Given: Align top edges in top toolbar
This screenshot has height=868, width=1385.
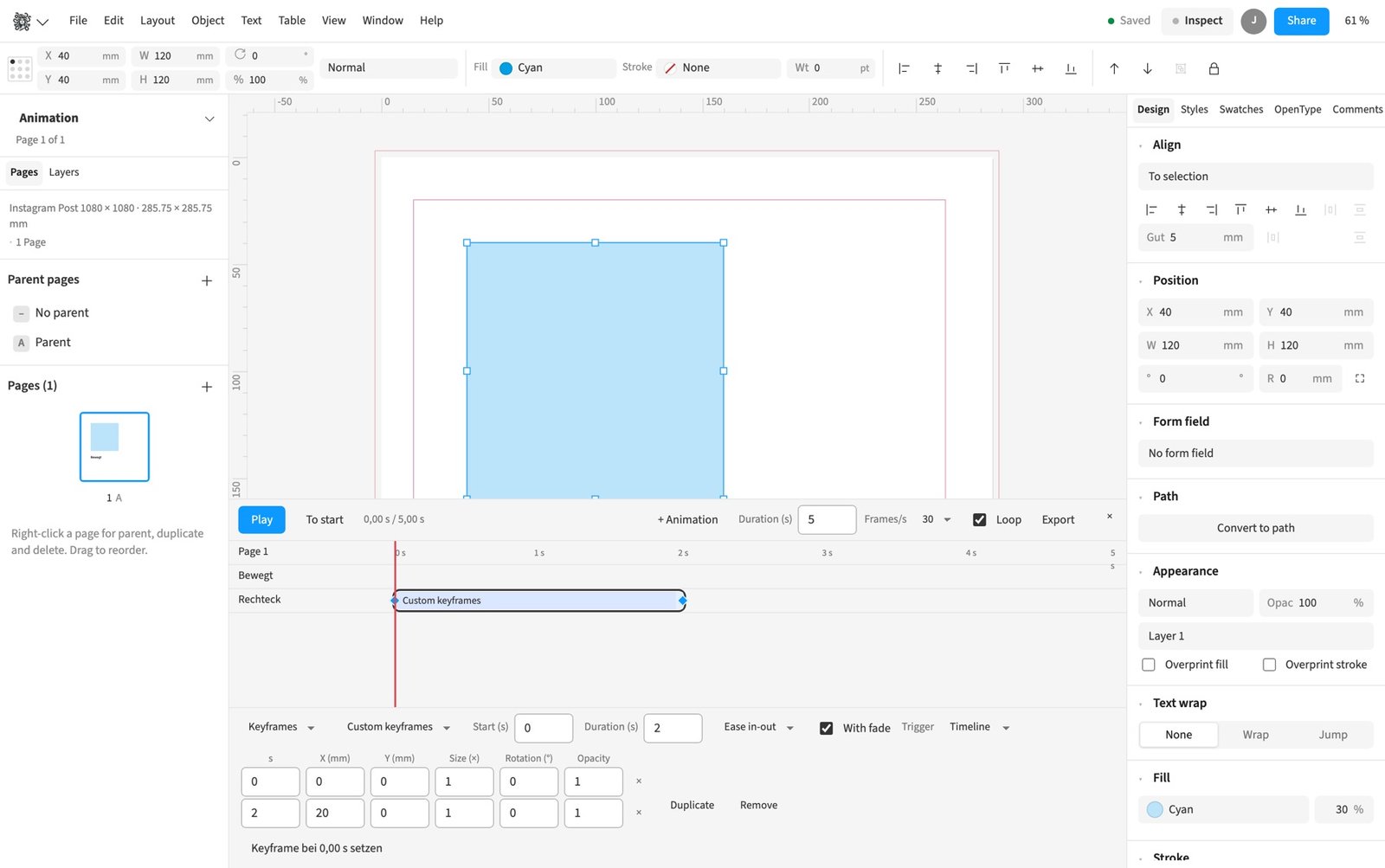Looking at the screenshot, I should click(x=1004, y=68).
